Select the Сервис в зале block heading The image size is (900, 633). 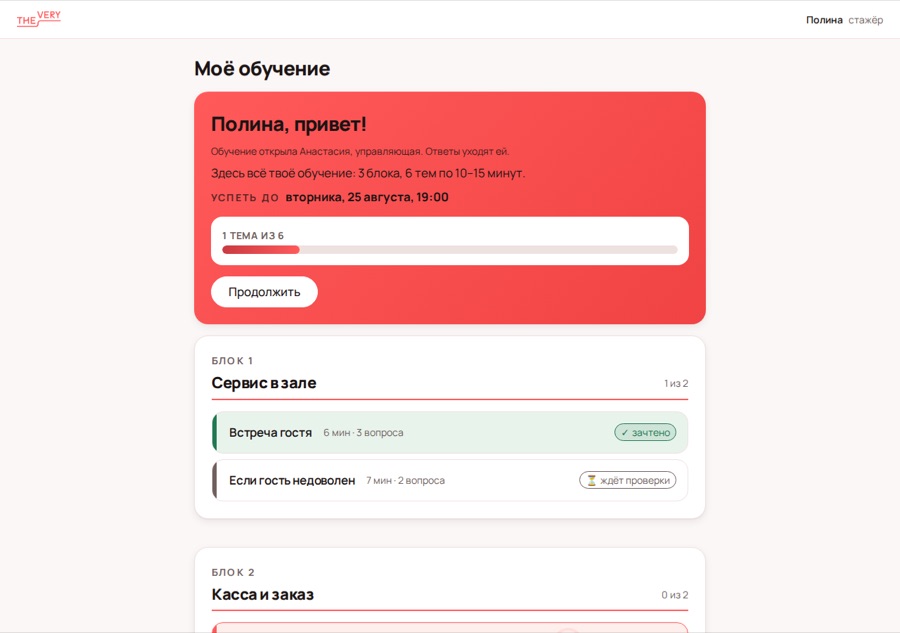pyautogui.click(x=263, y=383)
